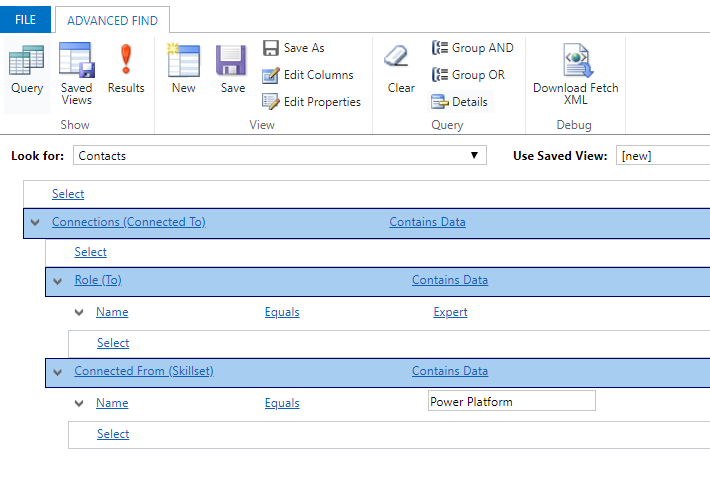Select Group AND
Viewport: 710px width, 488px height.
pyautogui.click(x=473, y=48)
